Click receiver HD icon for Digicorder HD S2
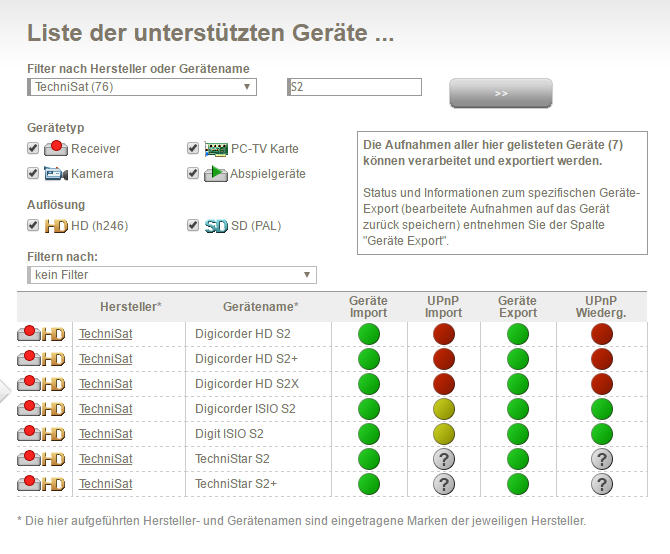This screenshot has width=670, height=554. click(x=41, y=334)
